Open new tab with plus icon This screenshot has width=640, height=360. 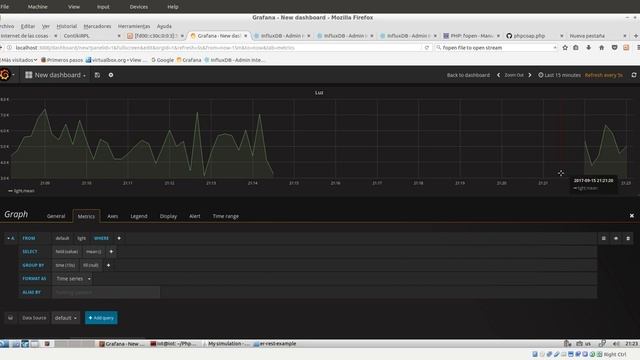(x=636, y=36)
